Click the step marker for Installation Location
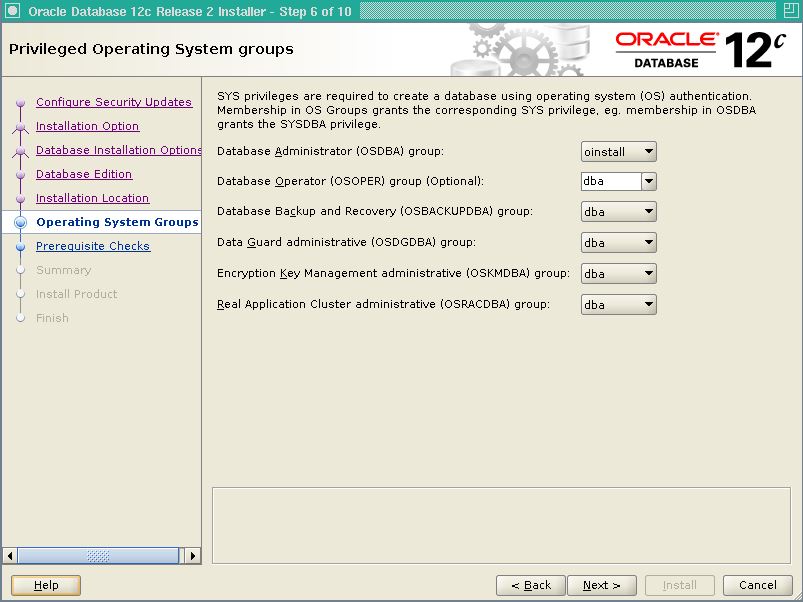 point(20,199)
